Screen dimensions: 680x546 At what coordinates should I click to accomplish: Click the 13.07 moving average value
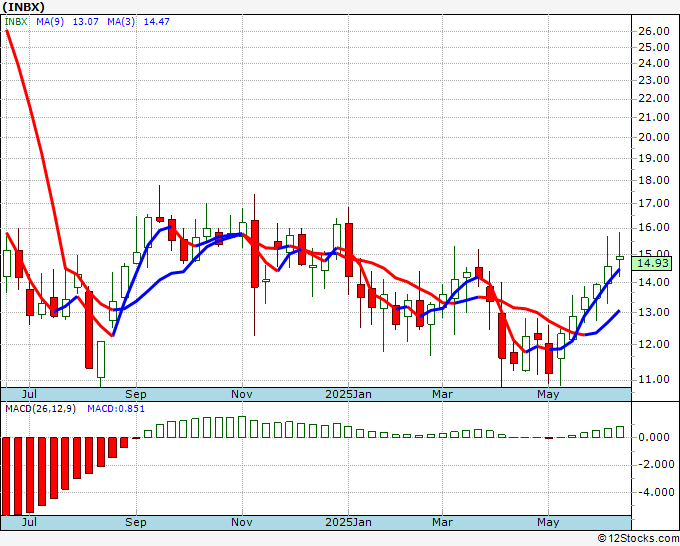[85, 22]
